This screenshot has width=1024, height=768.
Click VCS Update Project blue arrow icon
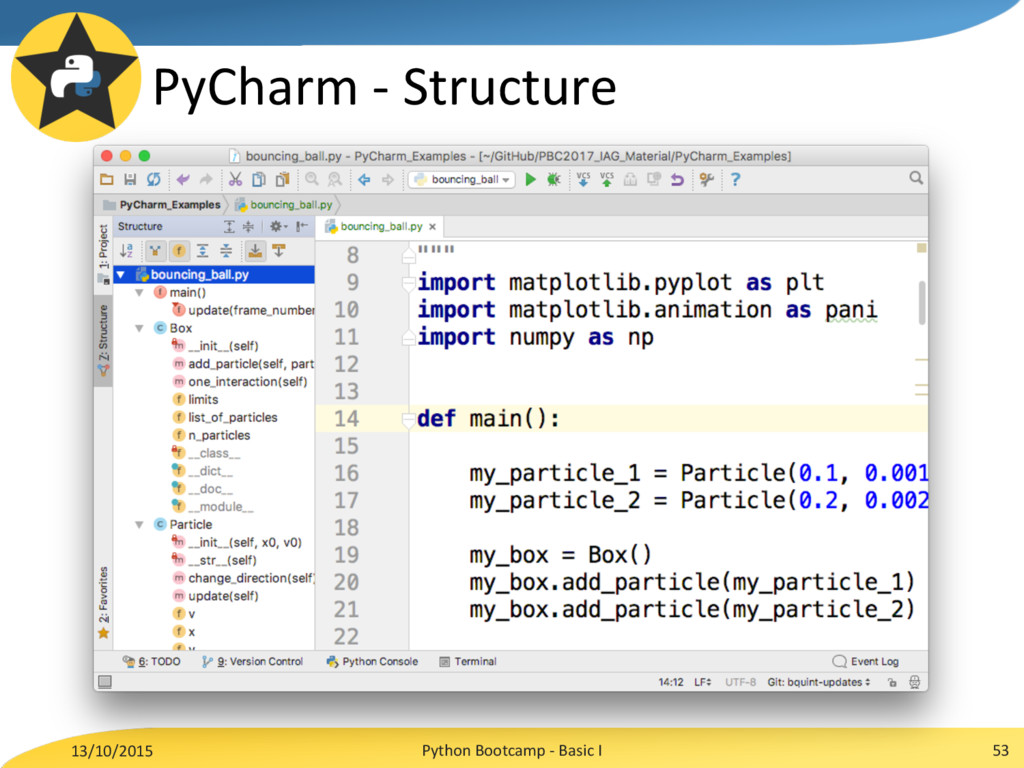[583, 180]
